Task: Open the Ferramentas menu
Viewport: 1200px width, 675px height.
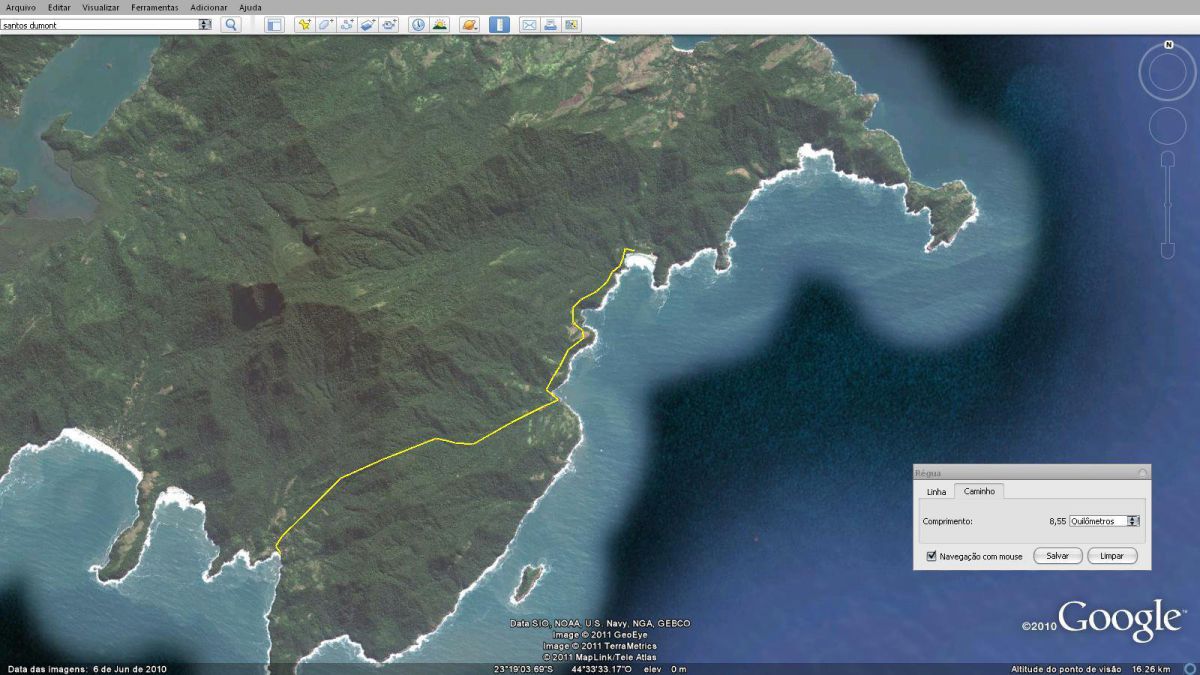Action: click(x=154, y=7)
